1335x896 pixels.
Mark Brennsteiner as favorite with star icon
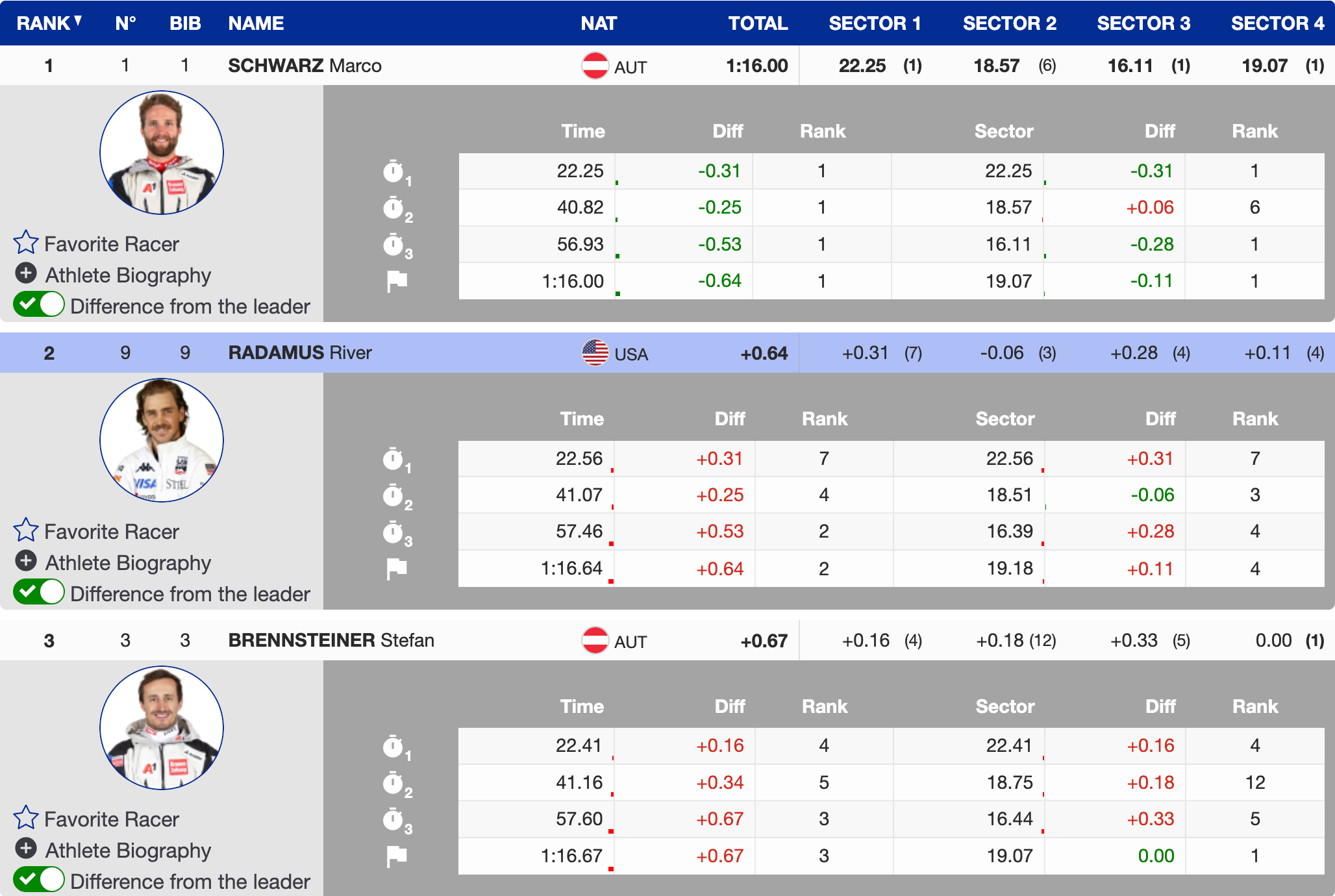[x=26, y=818]
